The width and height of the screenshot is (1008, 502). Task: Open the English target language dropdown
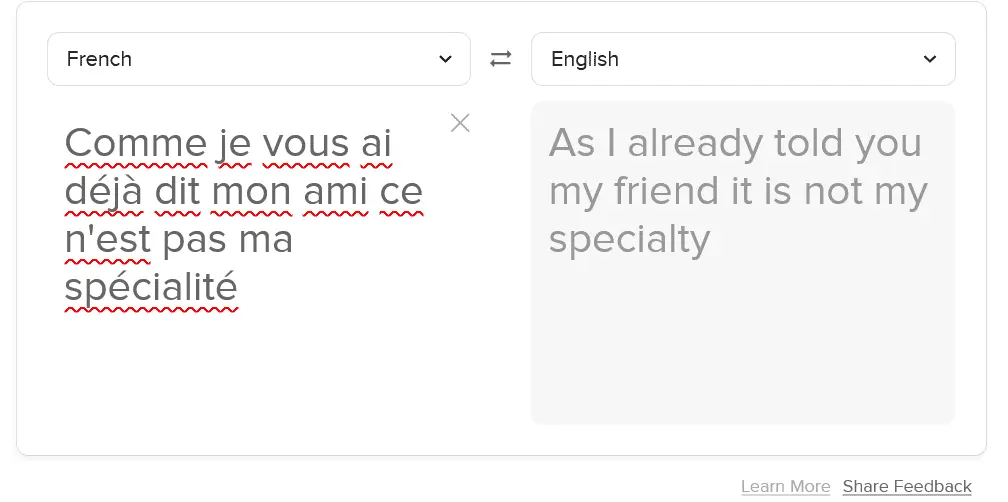[x=742, y=59]
